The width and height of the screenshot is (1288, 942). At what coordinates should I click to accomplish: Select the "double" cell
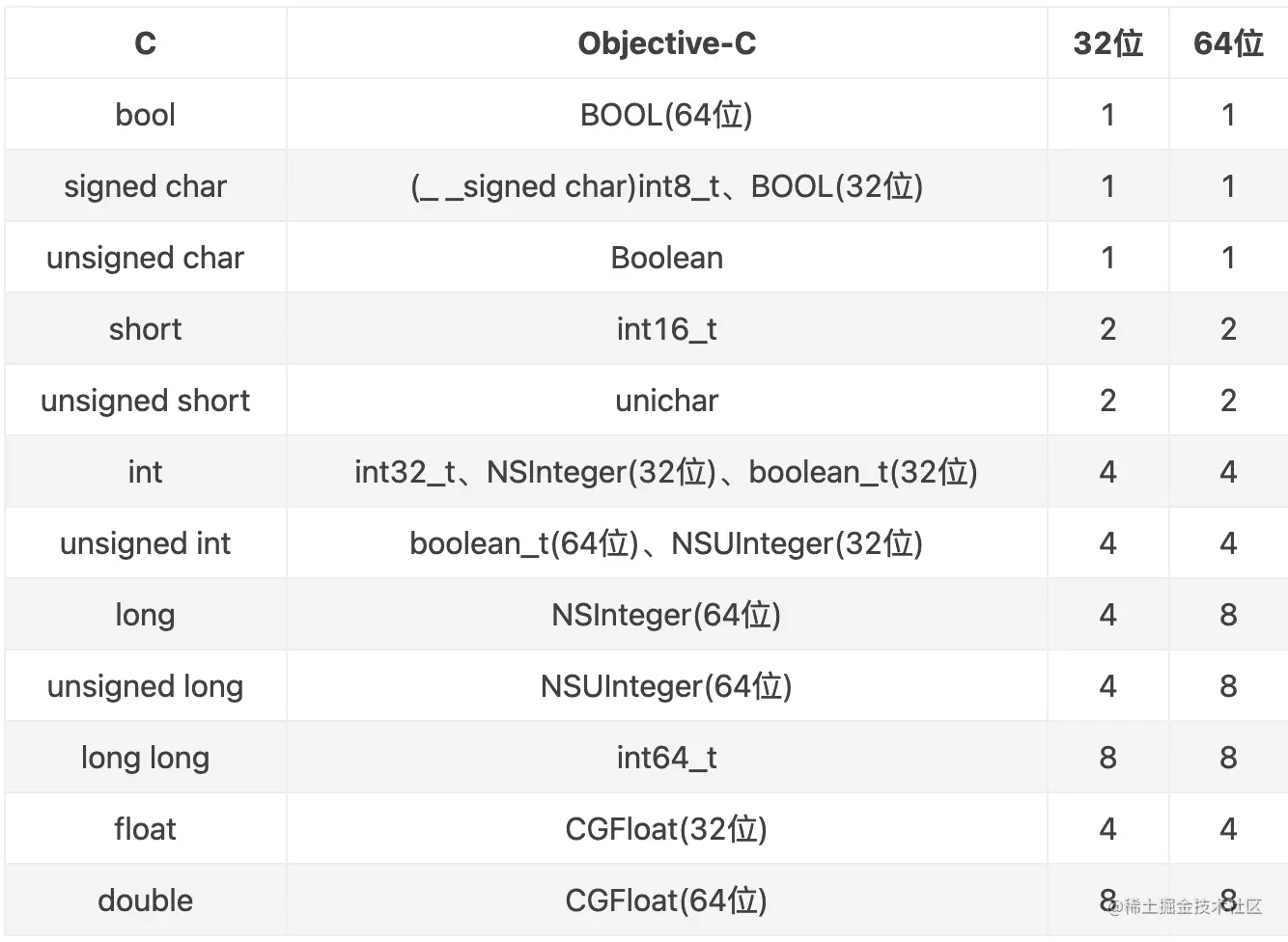pyautogui.click(x=146, y=900)
